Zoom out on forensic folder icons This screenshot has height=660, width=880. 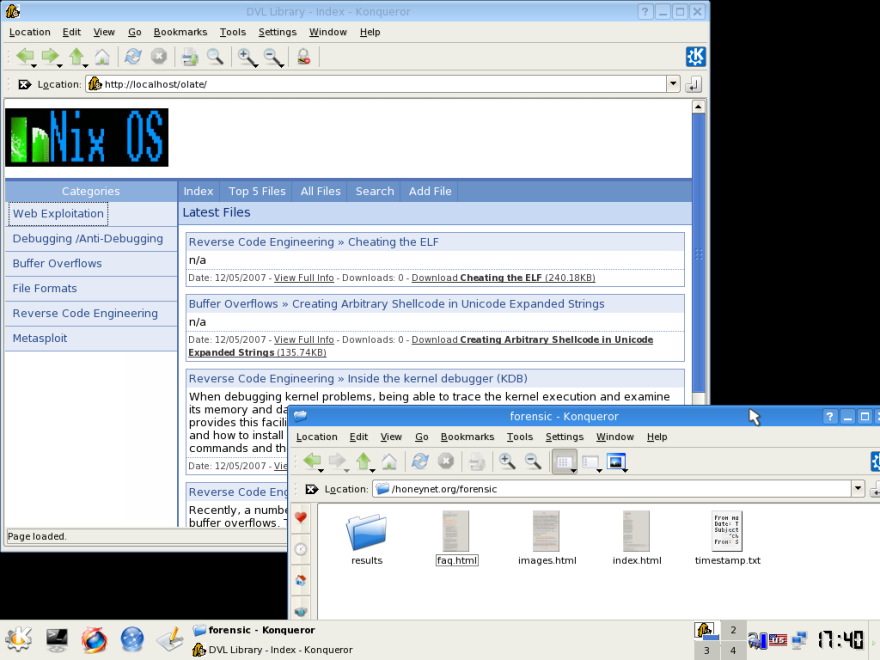[533, 461]
